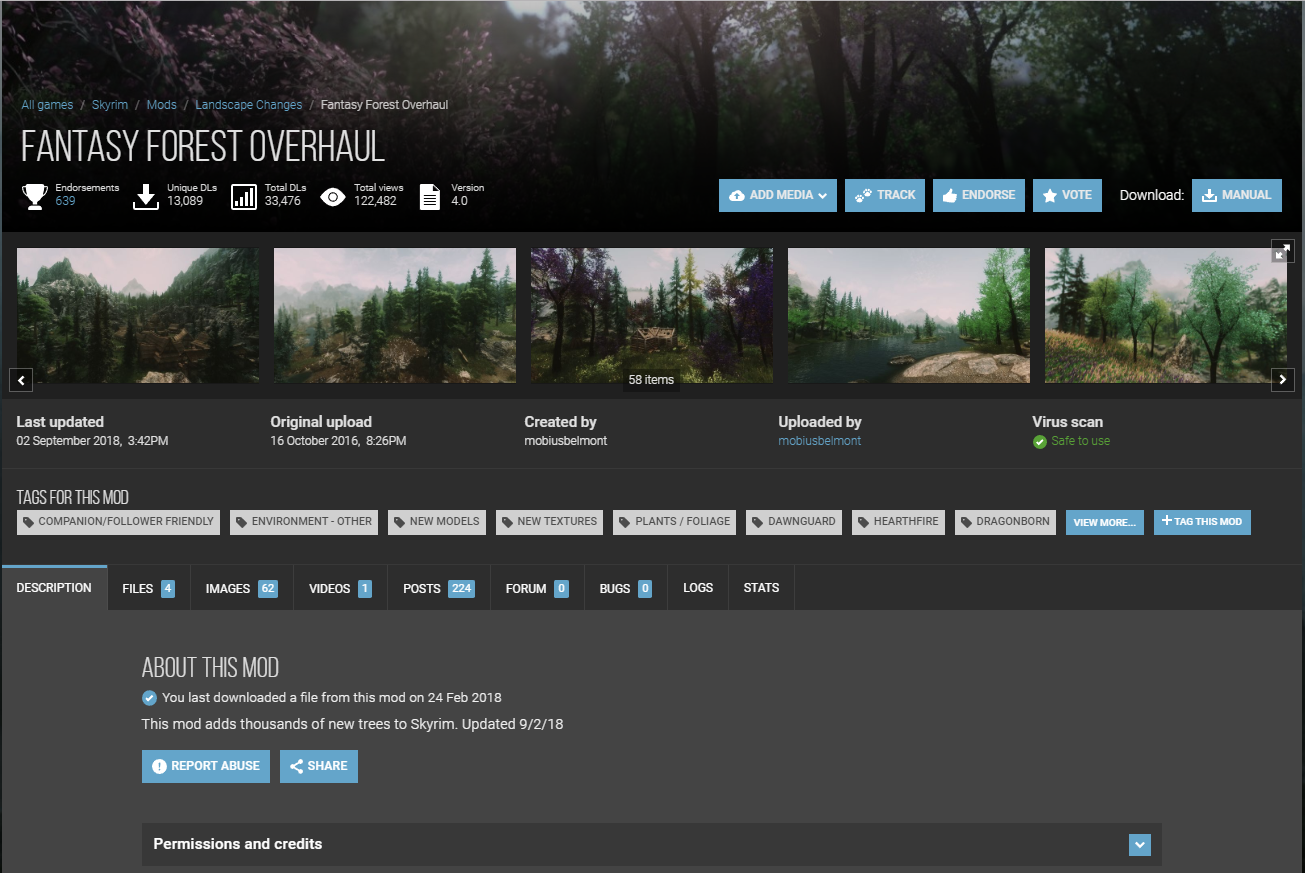
Task: Click the Manual download button
Action: coord(1236,196)
